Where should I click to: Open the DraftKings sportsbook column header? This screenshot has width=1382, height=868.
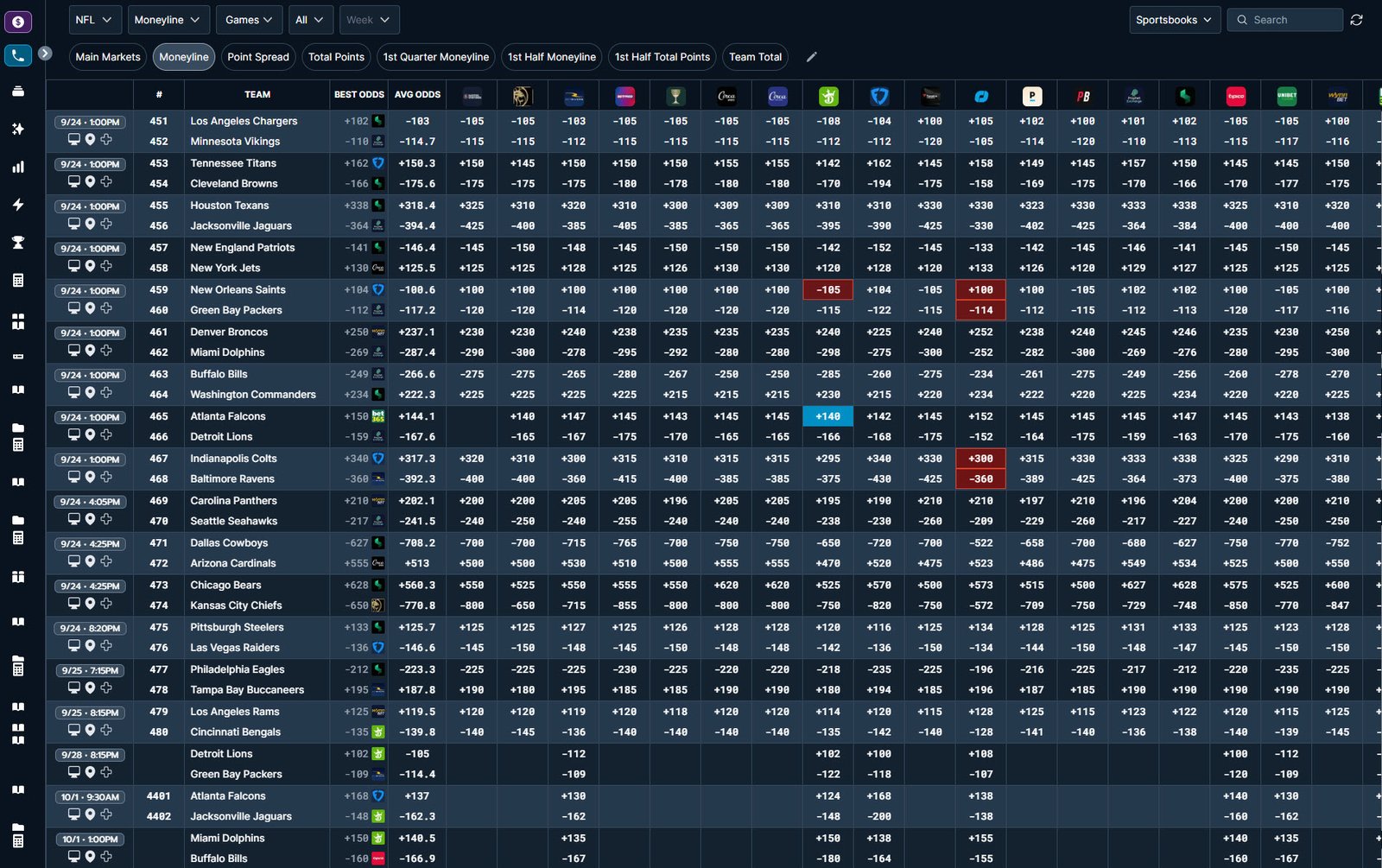[828, 96]
